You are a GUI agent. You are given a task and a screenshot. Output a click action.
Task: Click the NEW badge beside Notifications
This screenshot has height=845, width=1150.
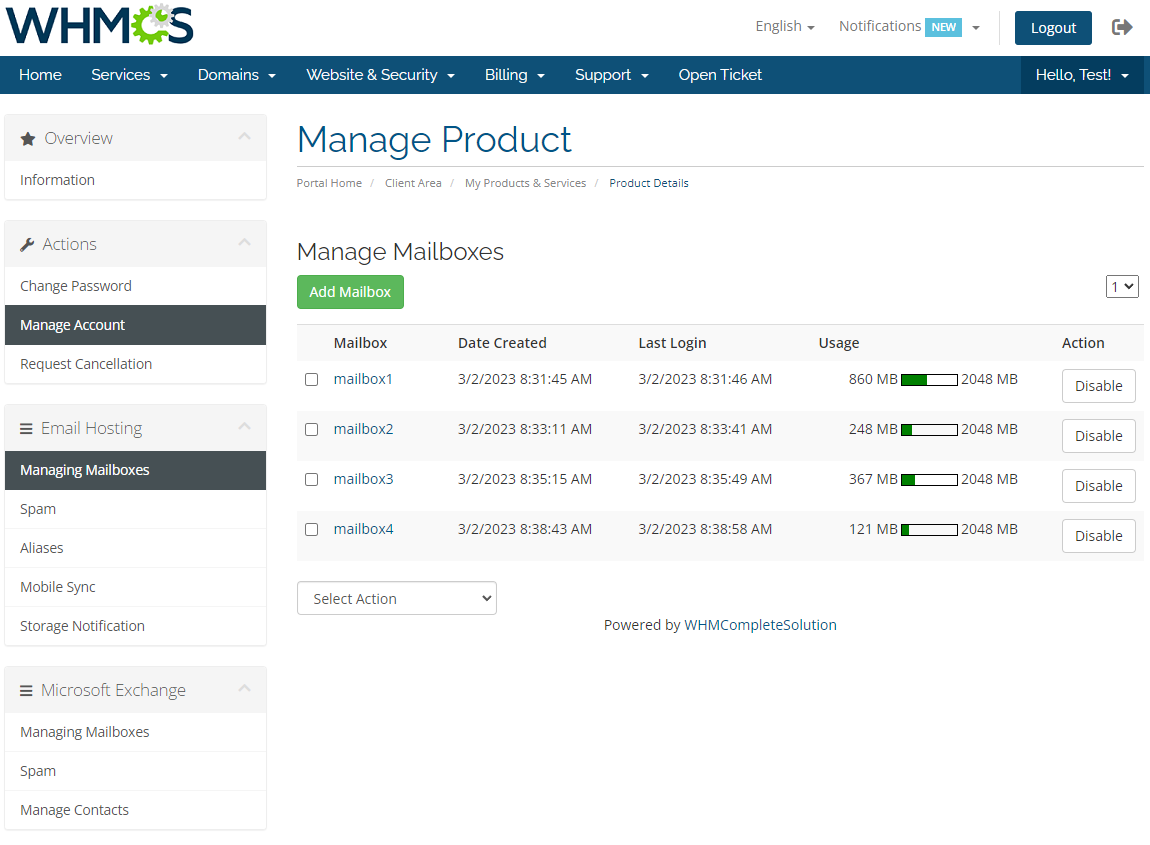pyautogui.click(x=943, y=27)
